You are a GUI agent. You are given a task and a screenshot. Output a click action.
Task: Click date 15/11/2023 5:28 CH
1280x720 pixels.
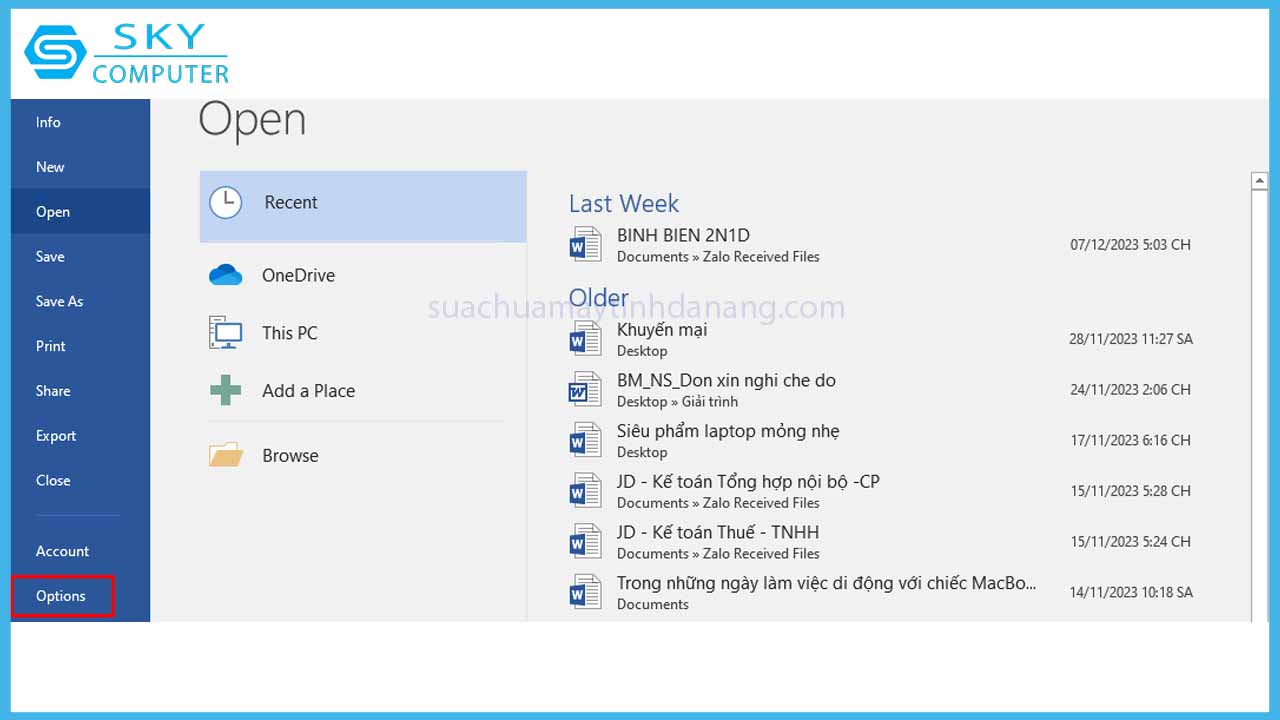[x=1130, y=491]
